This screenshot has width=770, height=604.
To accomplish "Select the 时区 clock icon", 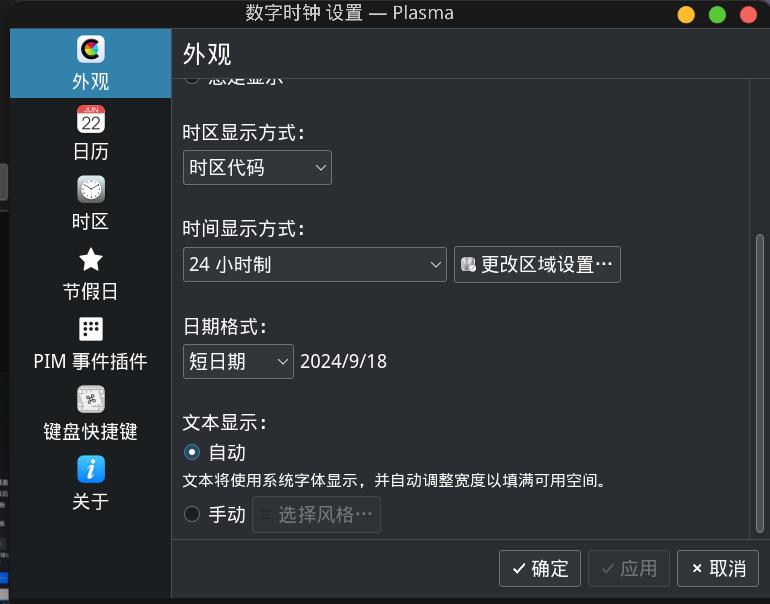I will click(x=91, y=189).
